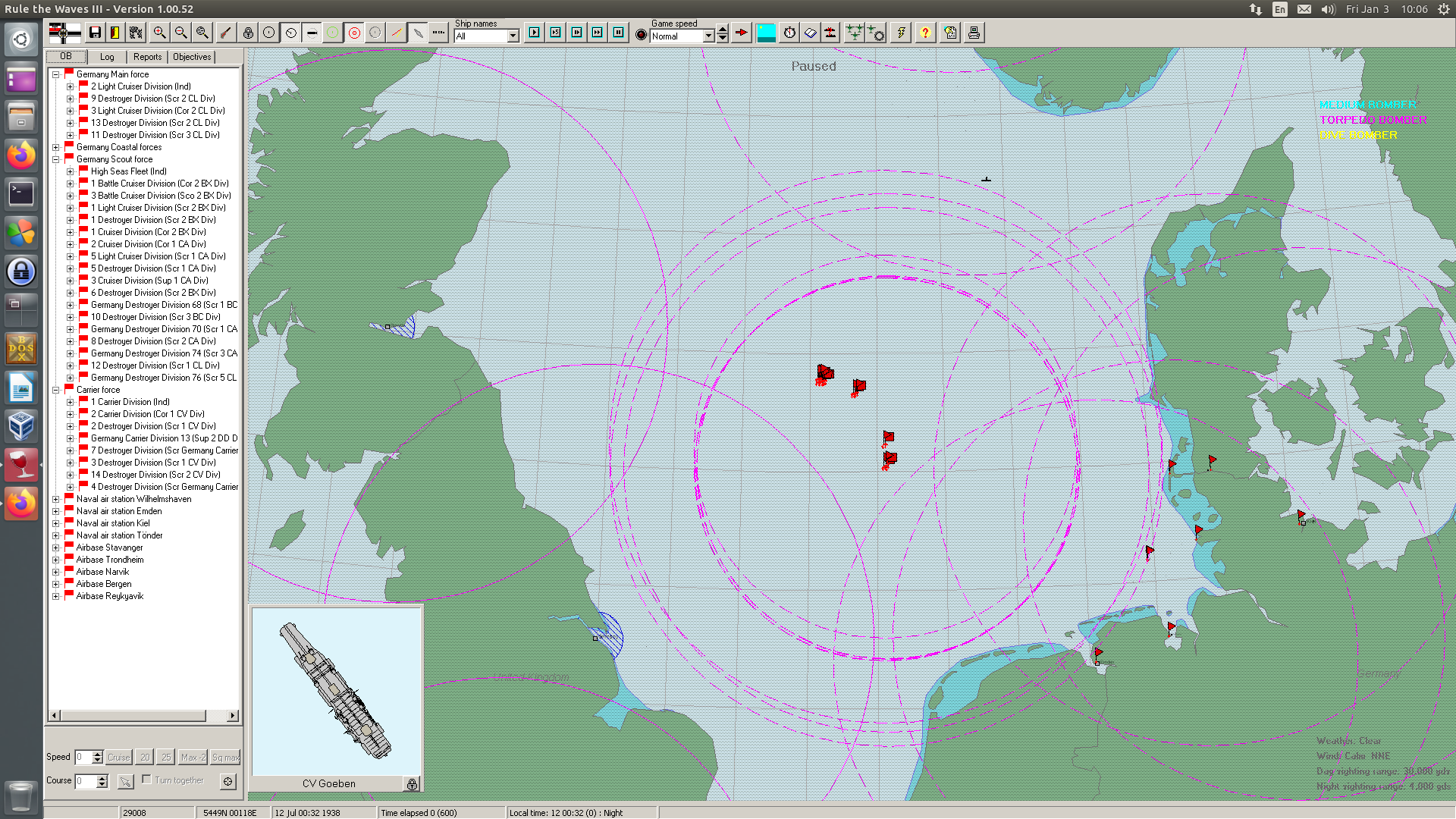Viewport: 1456px width, 819px height.
Task: Expand the Airbase Stavanger node
Action: tap(55, 548)
